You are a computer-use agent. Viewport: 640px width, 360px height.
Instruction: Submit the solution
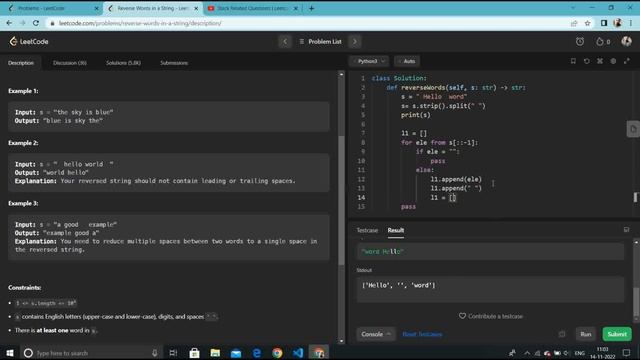tap(617, 334)
